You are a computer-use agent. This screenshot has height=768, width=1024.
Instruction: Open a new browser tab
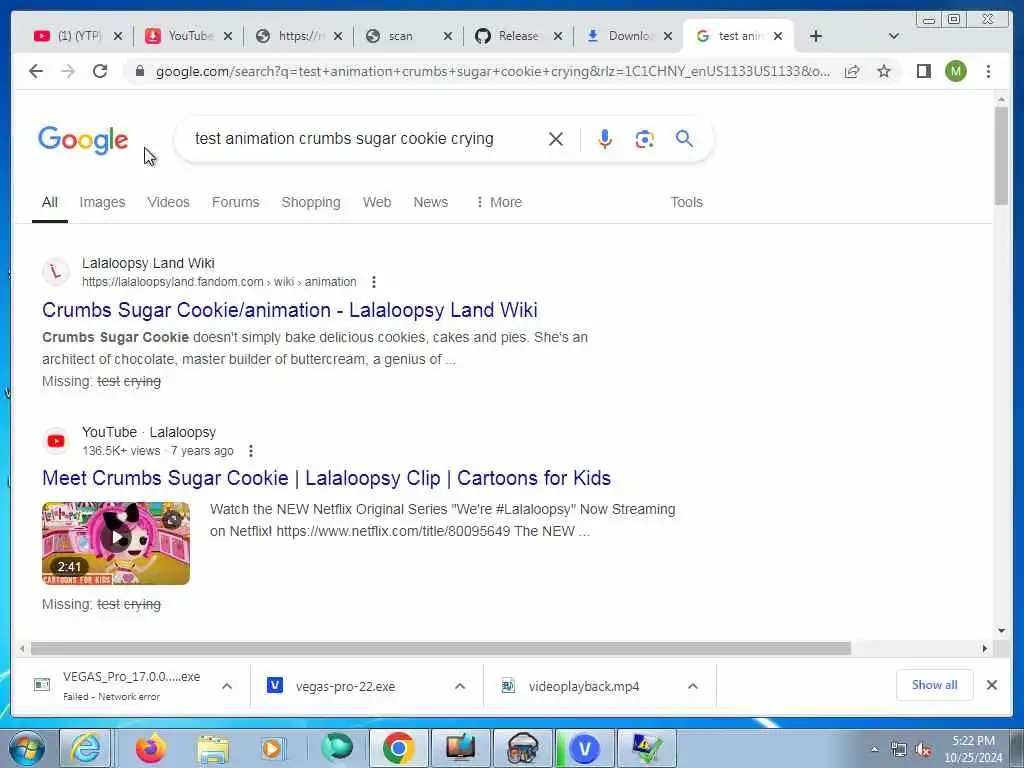(x=816, y=36)
